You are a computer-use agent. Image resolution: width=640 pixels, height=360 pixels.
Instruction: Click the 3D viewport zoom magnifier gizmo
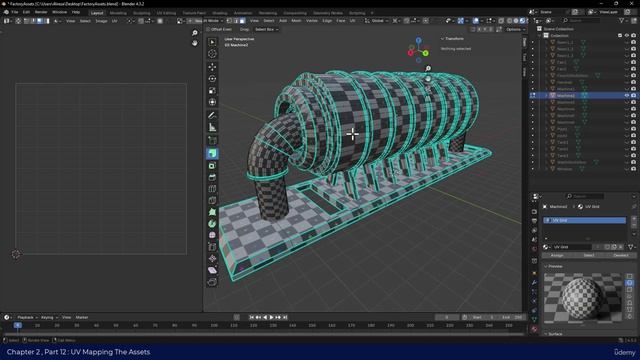coord(428,68)
